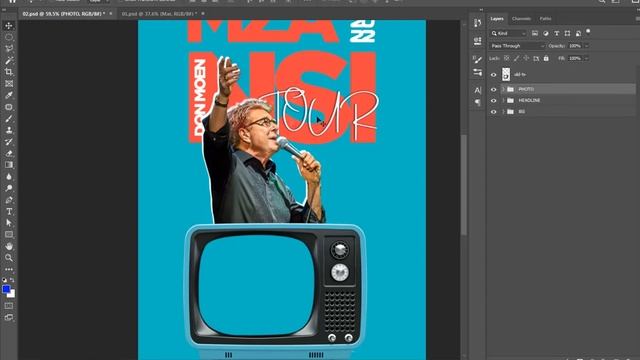Close the 02.psd document tab
This screenshot has width=640, height=360.
click(111, 14)
